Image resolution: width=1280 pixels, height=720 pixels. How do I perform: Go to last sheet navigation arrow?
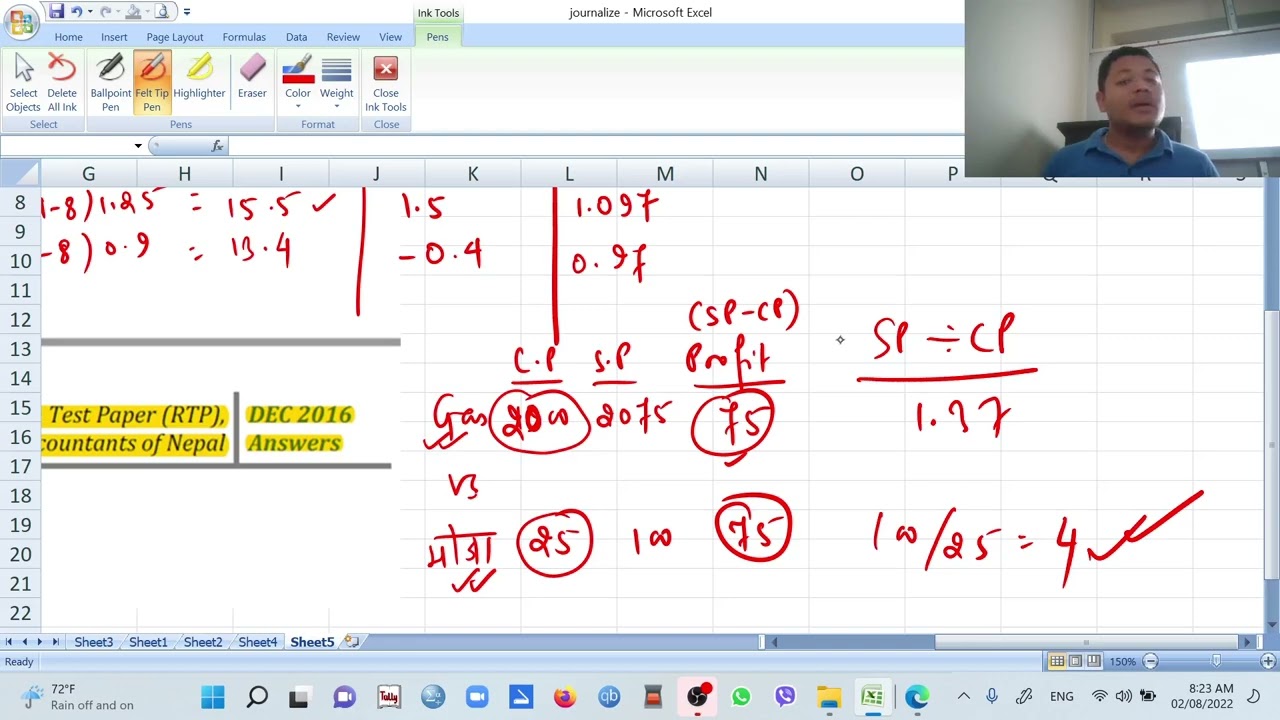coord(56,642)
